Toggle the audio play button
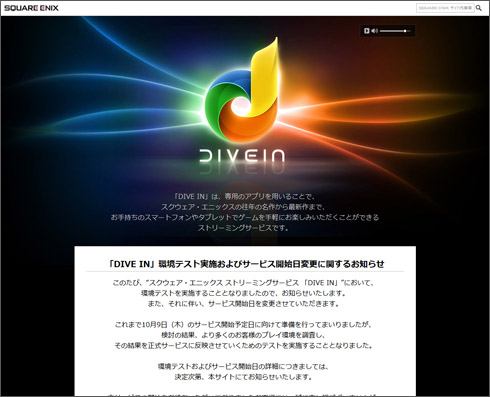The width and height of the screenshot is (490, 397). (367, 31)
